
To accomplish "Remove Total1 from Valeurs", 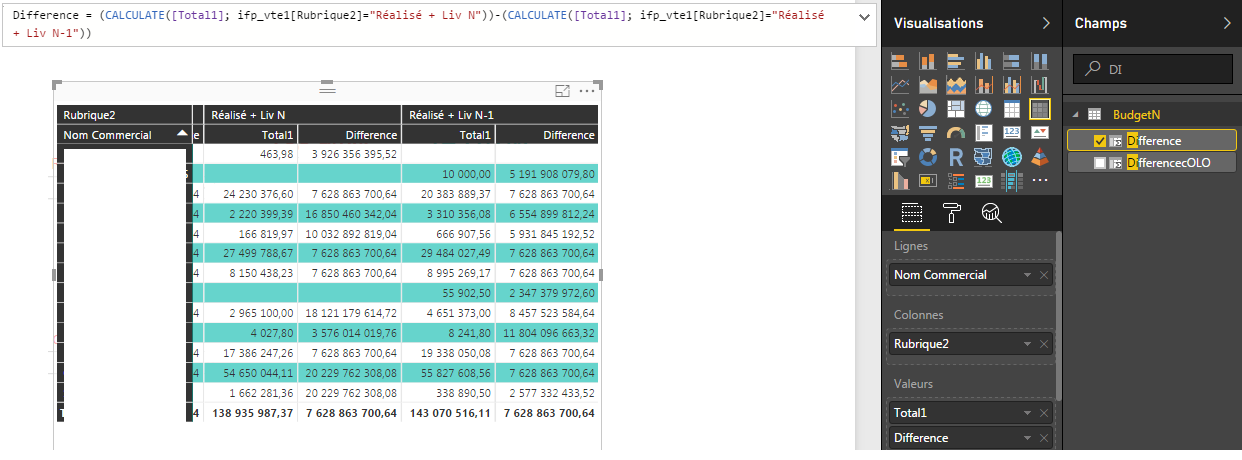I will (x=1044, y=412).
